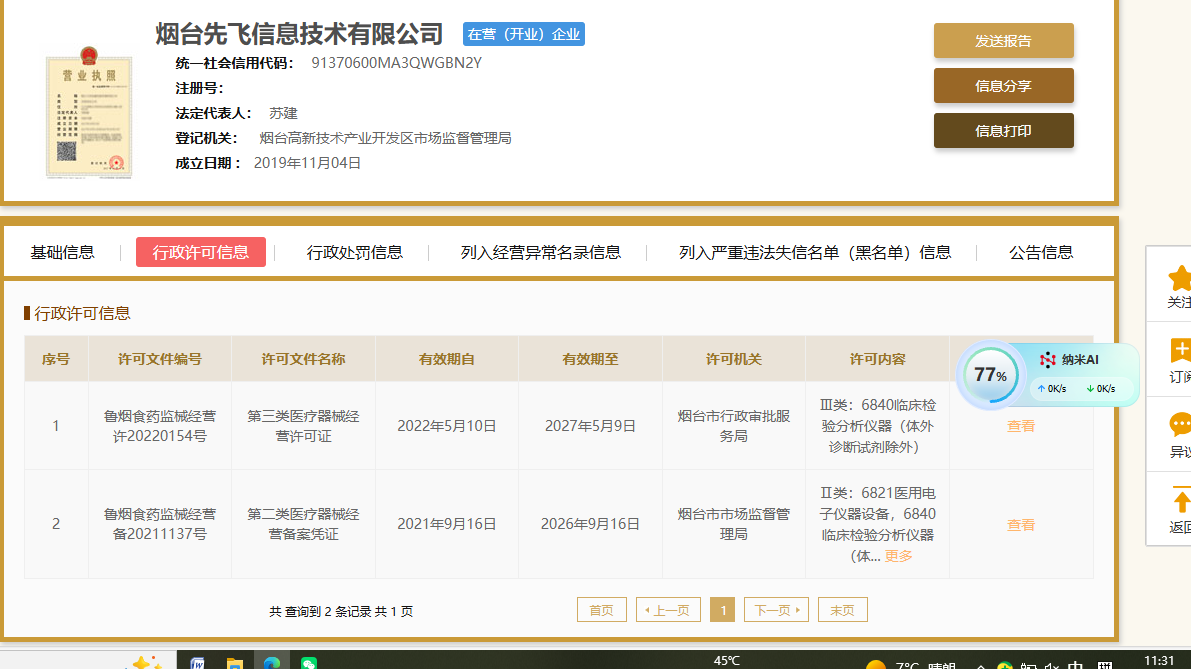The image size is (1191, 669).
Task: Go to 下一页 in pagination
Action: tap(775, 610)
